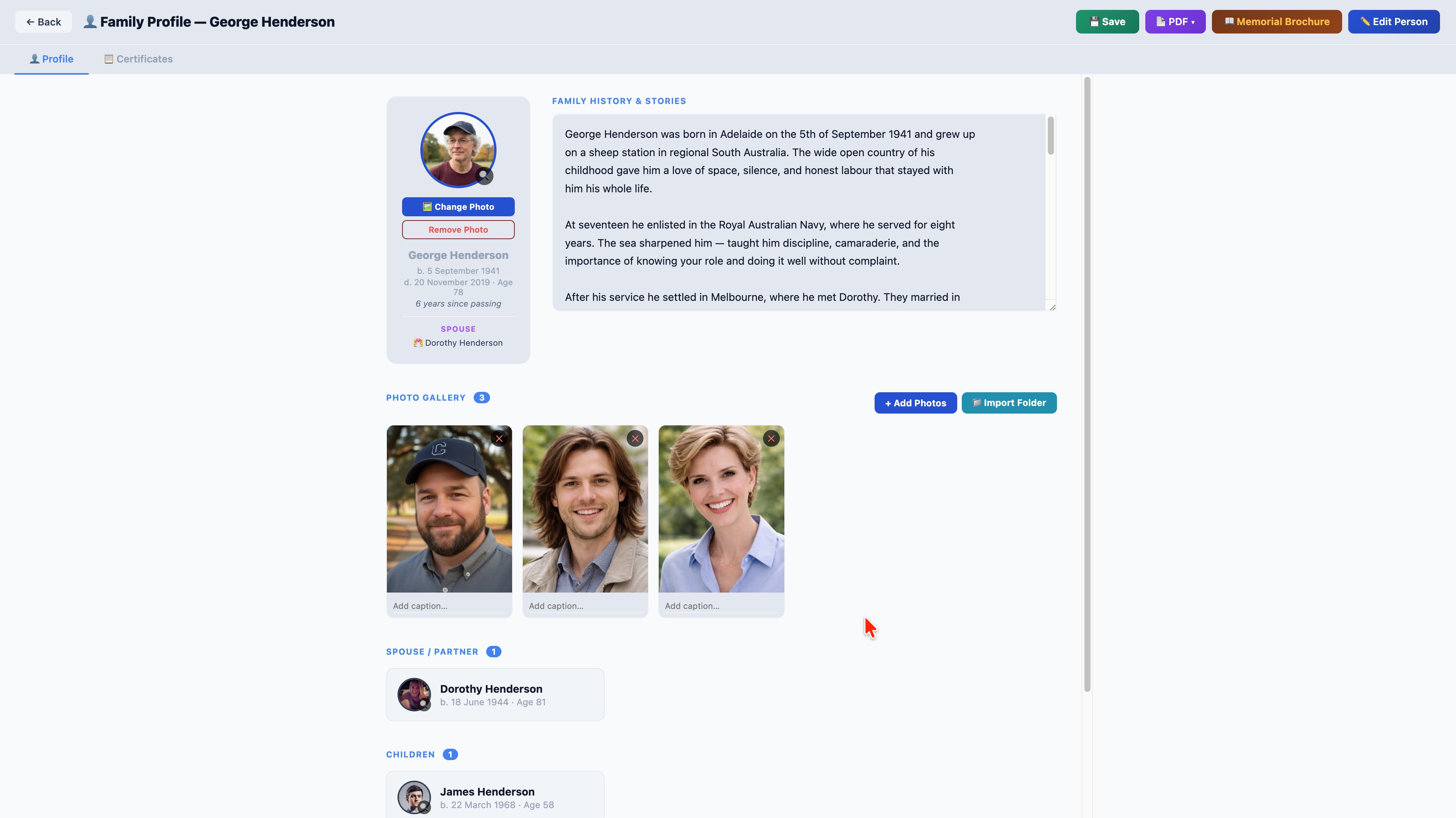This screenshot has width=1456, height=818.
Task: Click the George Henderson name under photo
Action: click(458, 255)
